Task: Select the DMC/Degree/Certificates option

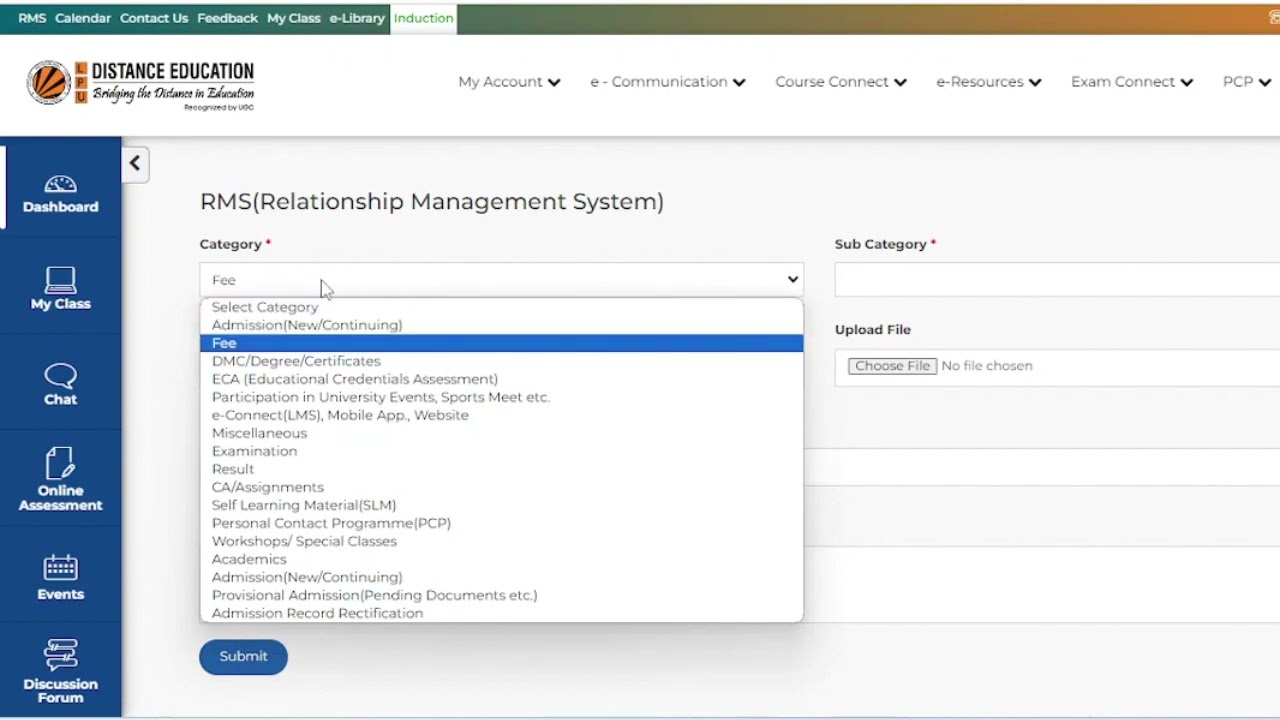Action: pyautogui.click(x=501, y=361)
